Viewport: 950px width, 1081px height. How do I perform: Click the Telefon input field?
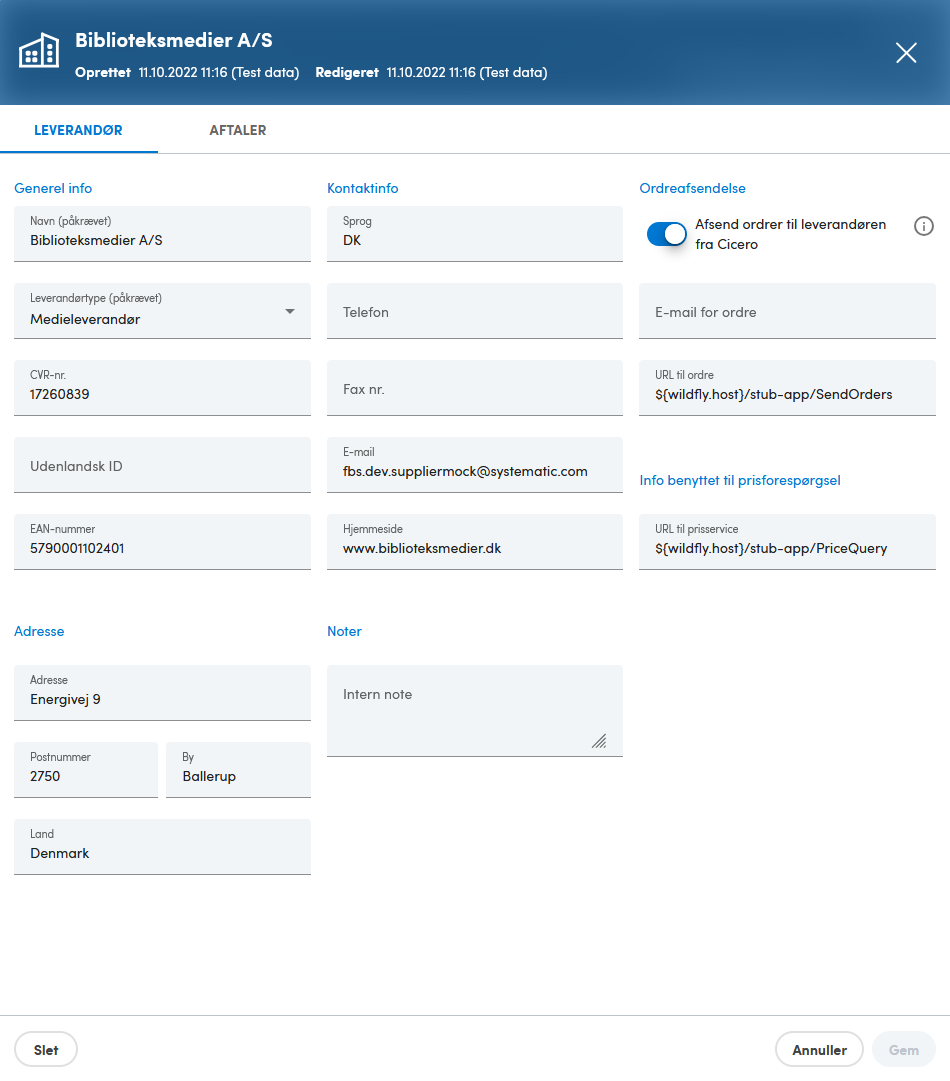[475, 311]
